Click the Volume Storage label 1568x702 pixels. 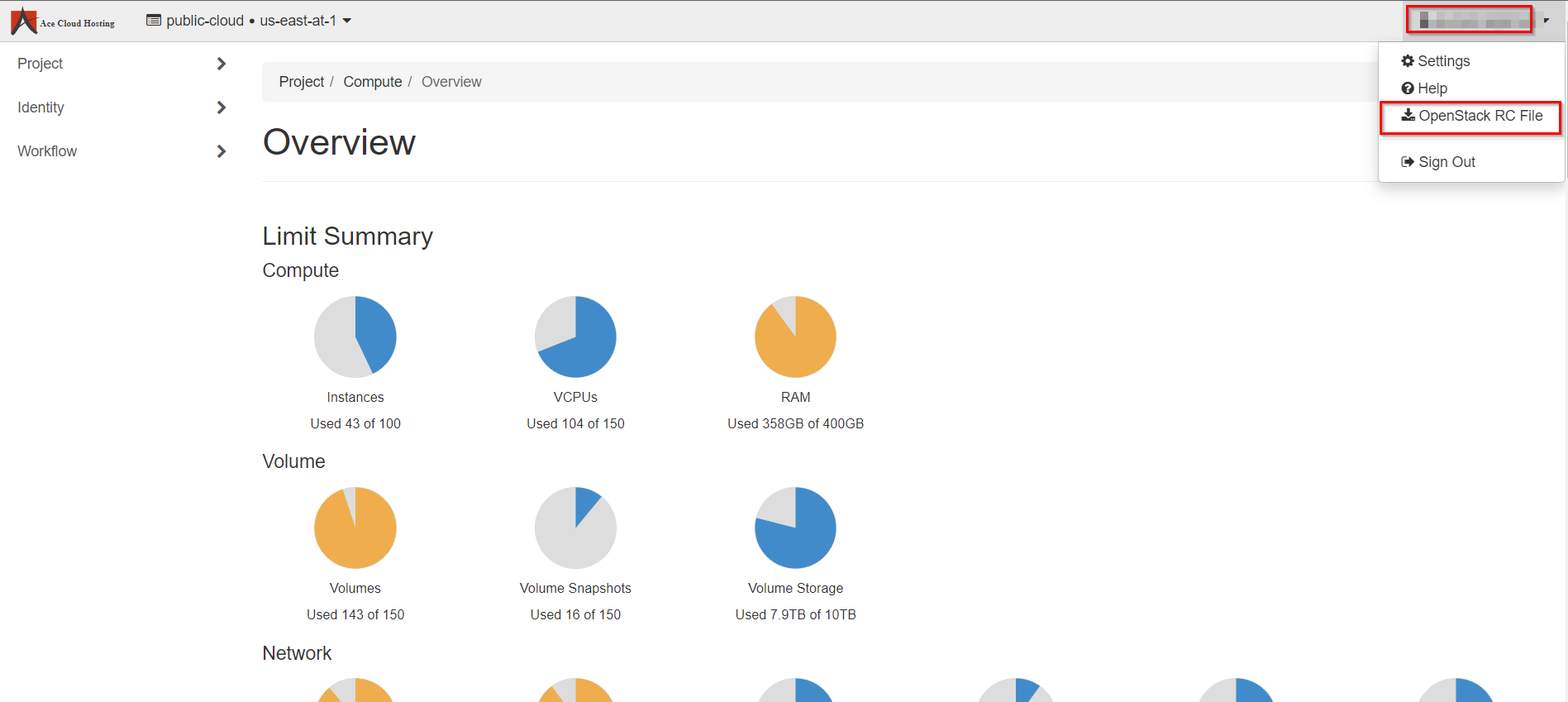click(795, 588)
